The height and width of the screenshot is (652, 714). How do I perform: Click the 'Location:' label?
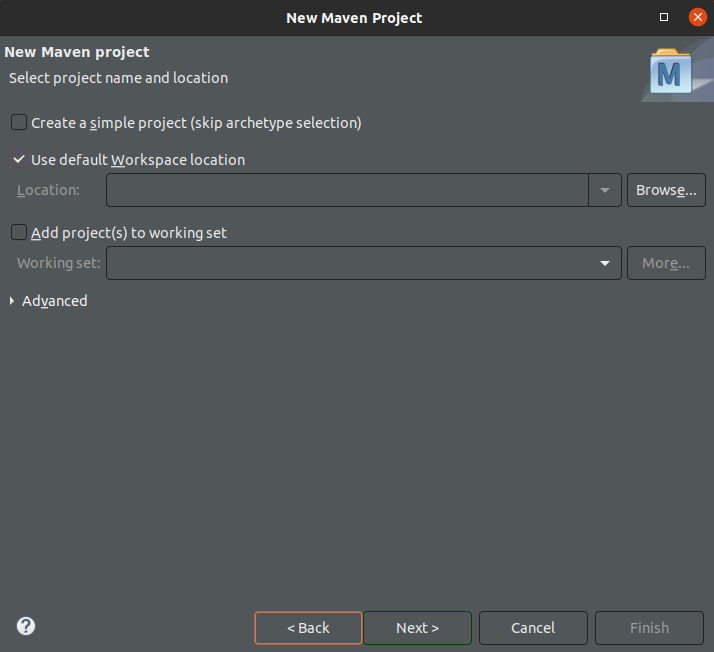point(48,190)
